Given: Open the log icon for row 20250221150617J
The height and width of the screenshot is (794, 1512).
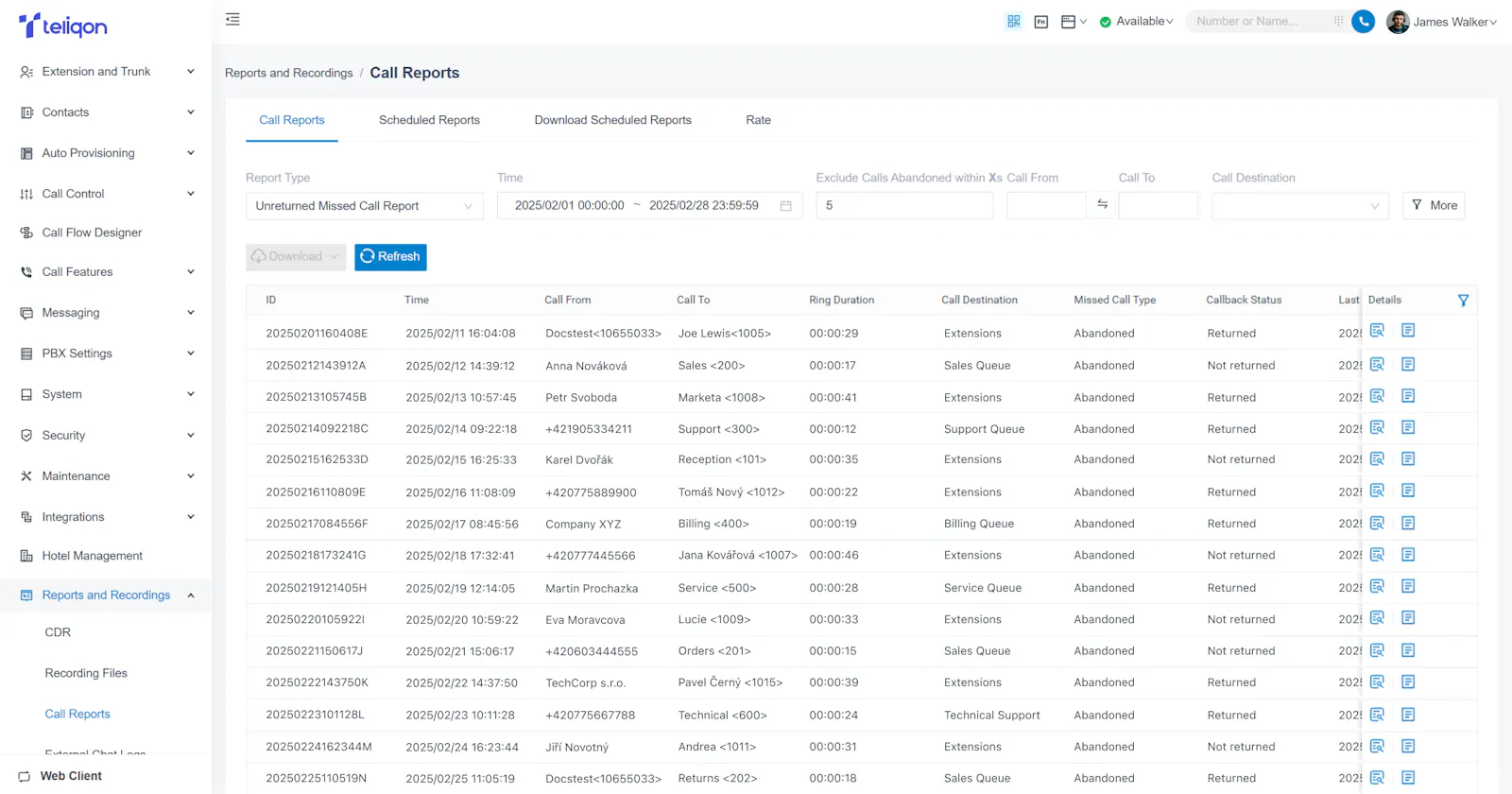Looking at the screenshot, I should pos(1408,651).
